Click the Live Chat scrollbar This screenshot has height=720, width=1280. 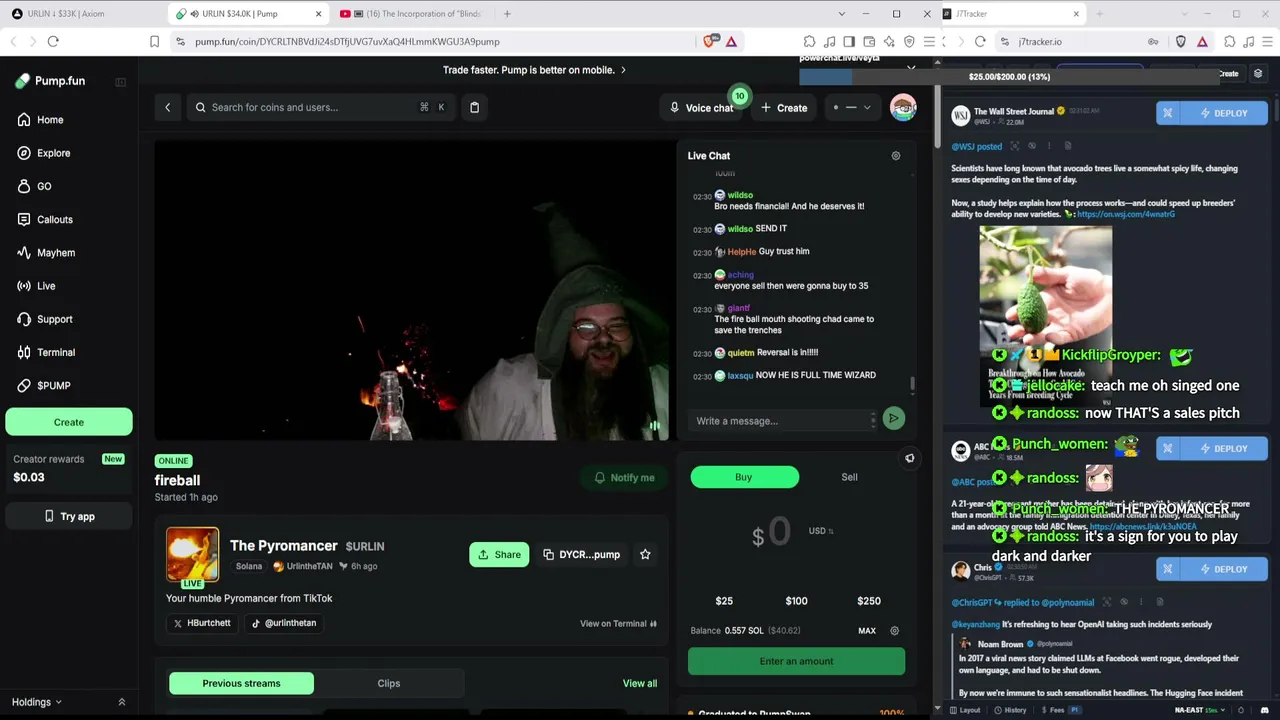(912, 383)
